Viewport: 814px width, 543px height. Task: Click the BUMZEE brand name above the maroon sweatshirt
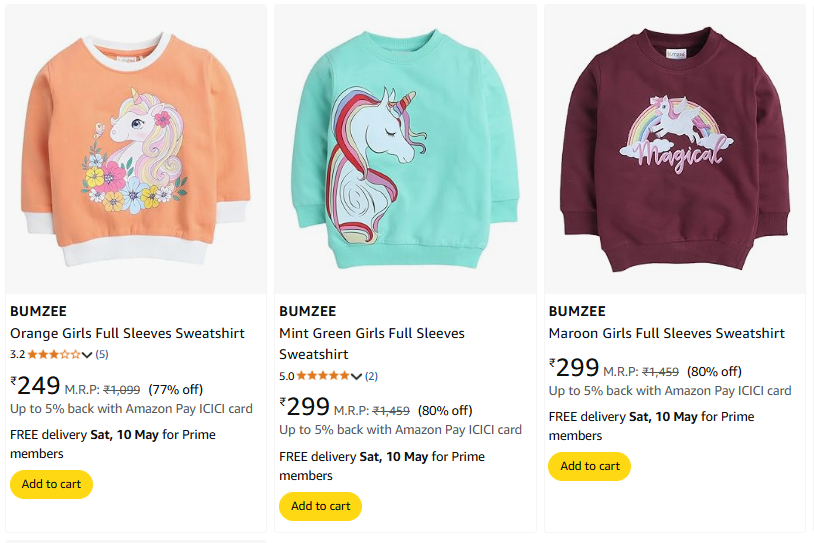tap(577, 311)
